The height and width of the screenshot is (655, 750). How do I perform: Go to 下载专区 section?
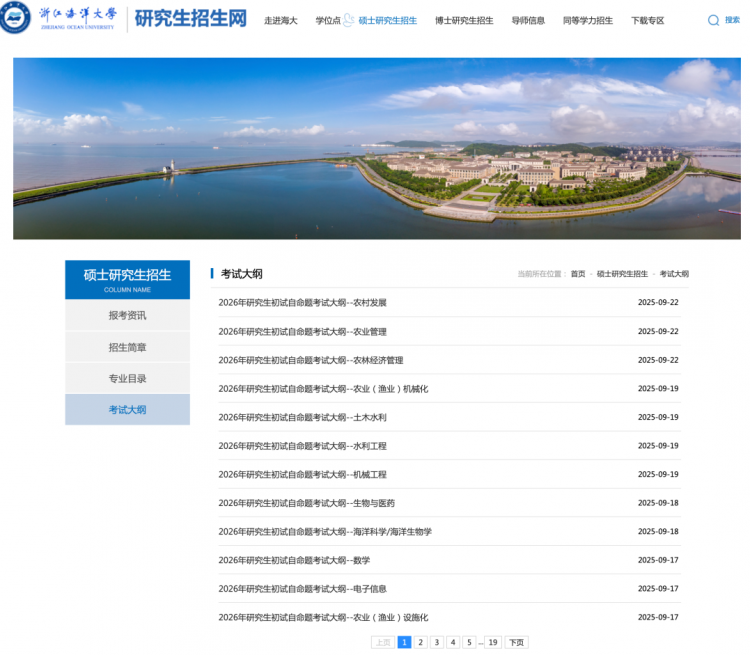click(647, 20)
